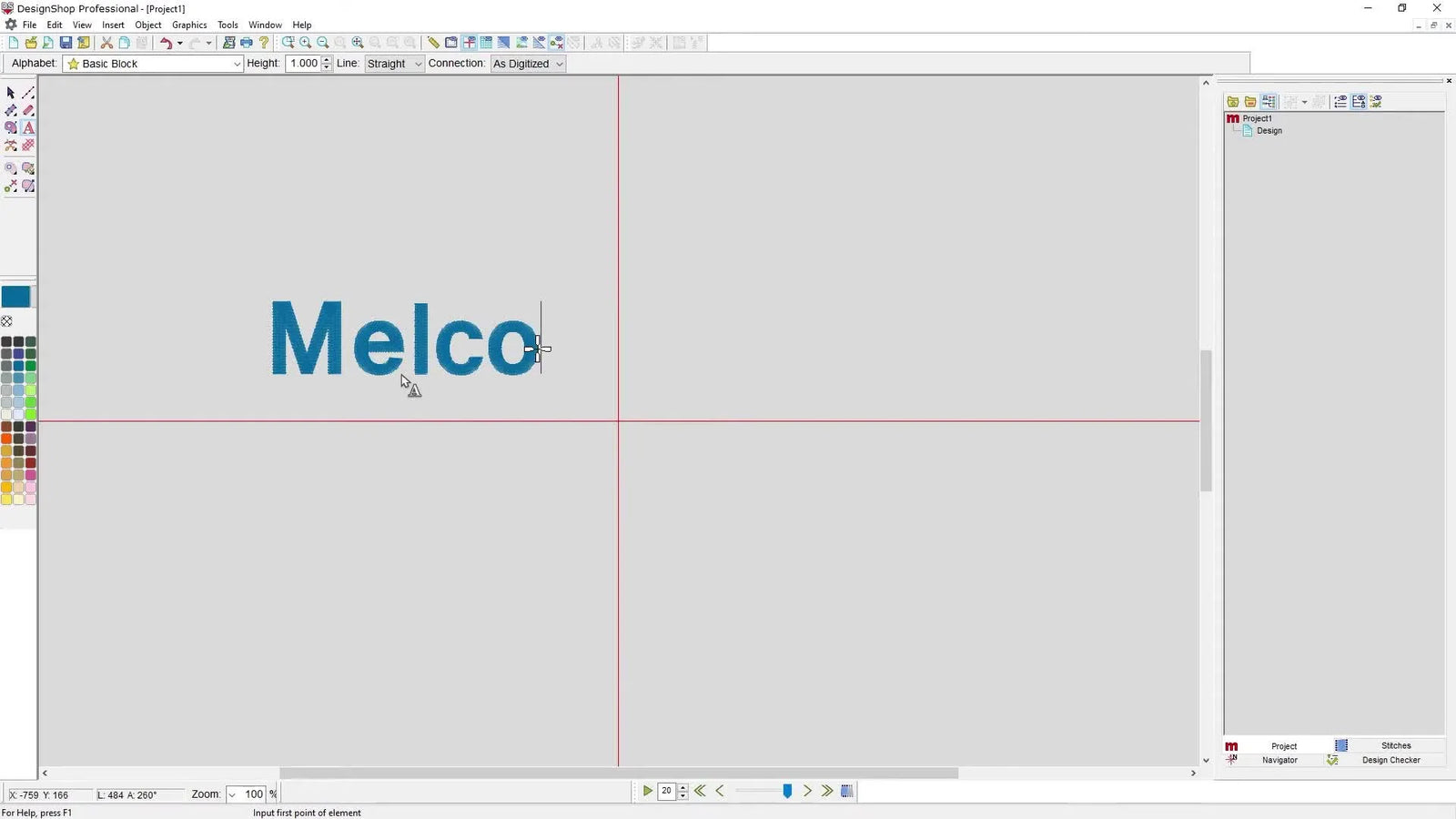
Task: Open the Object menu
Action: click(x=148, y=25)
